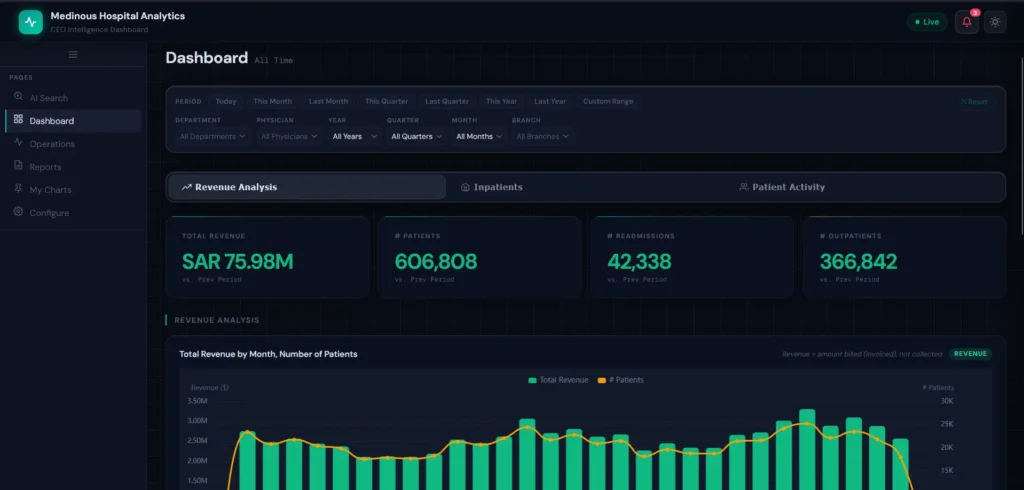Click the Revenue Analysis trend arrow icon

coord(187,187)
